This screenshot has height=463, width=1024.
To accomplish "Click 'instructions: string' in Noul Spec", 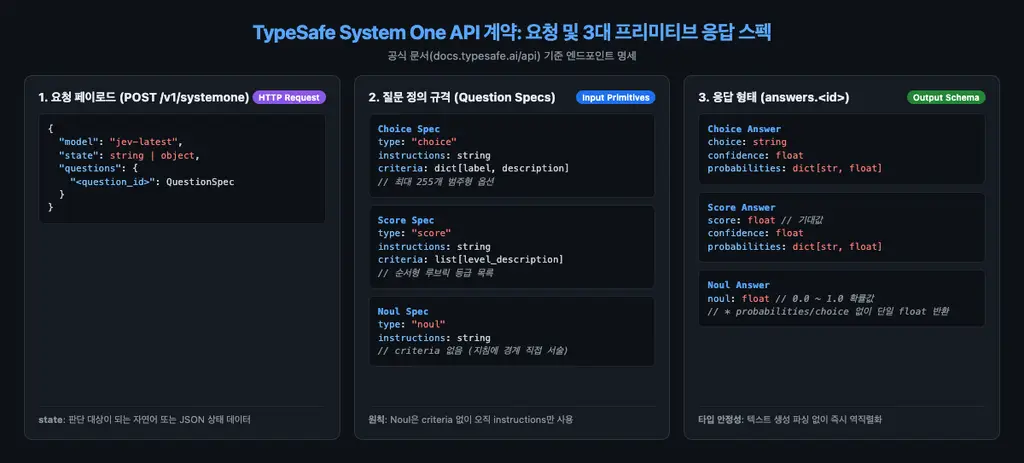I will 434,338.
